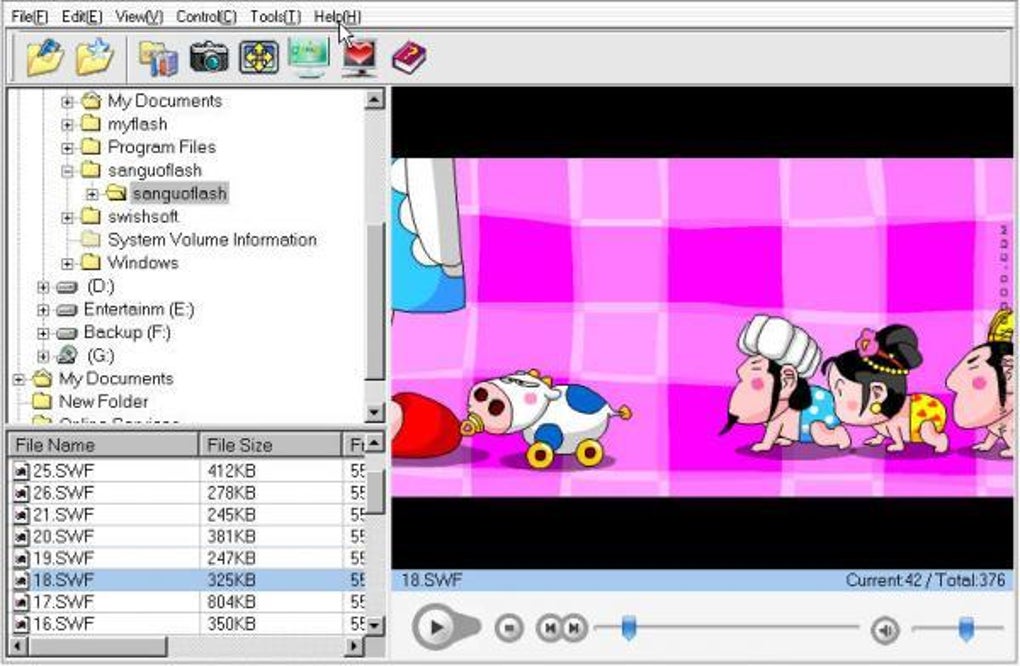The width and height of the screenshot is (1020, 666).
Task: Open the Control menu
Action: point(206,16)
